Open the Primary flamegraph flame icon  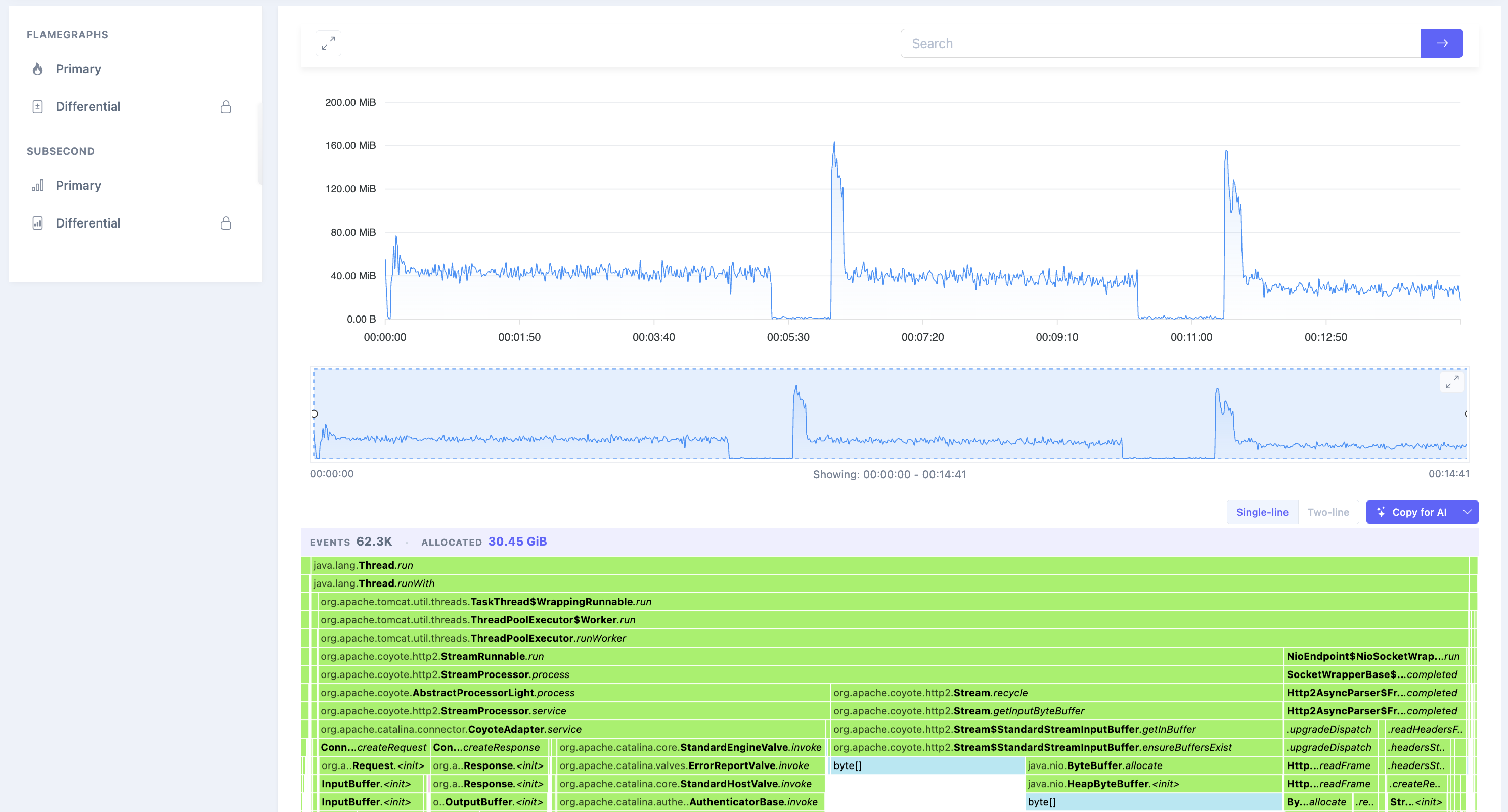click(37, 69)
